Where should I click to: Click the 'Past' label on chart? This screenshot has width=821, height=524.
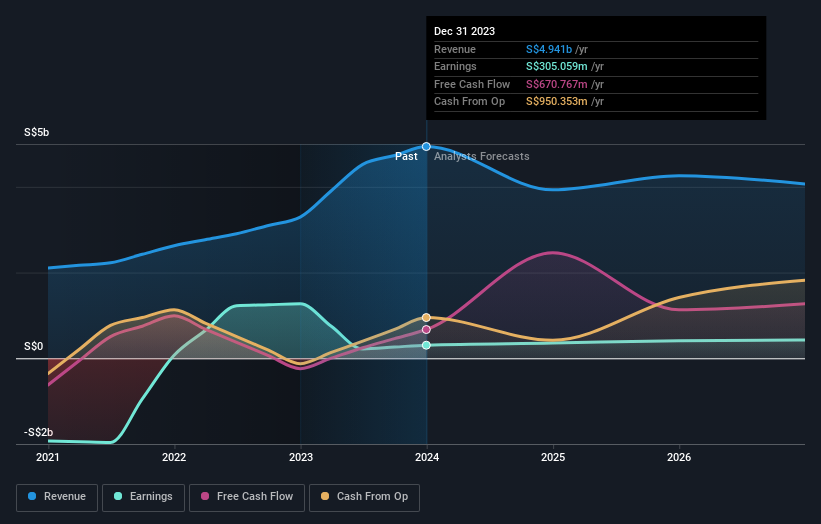point(406,157)
